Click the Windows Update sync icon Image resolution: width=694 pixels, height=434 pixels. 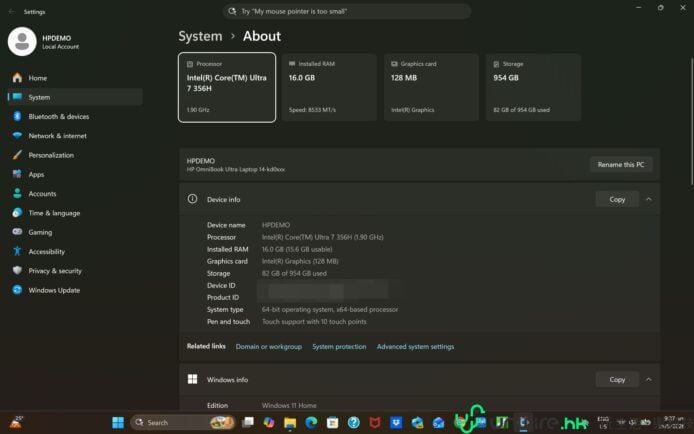pos(17,290)
